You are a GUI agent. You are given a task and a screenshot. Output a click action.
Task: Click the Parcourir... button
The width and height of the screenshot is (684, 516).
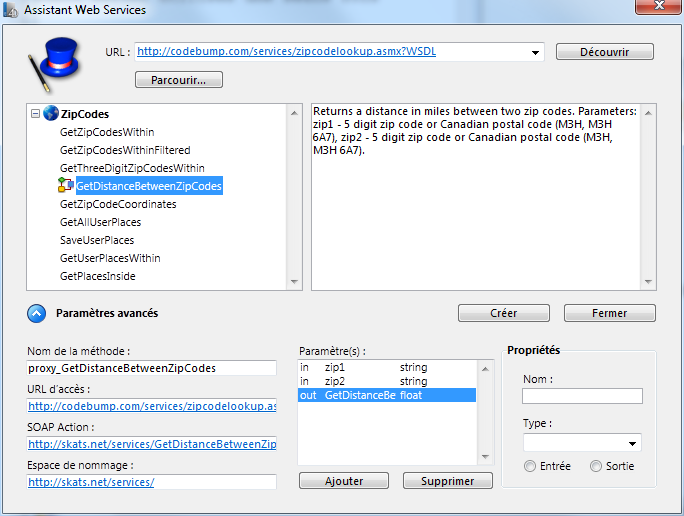(179, 80)
